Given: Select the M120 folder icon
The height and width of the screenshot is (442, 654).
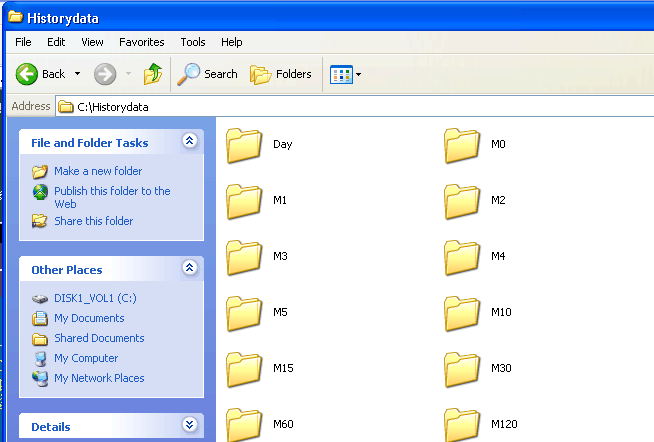Looking at the screenshot, I should point(462,425).
